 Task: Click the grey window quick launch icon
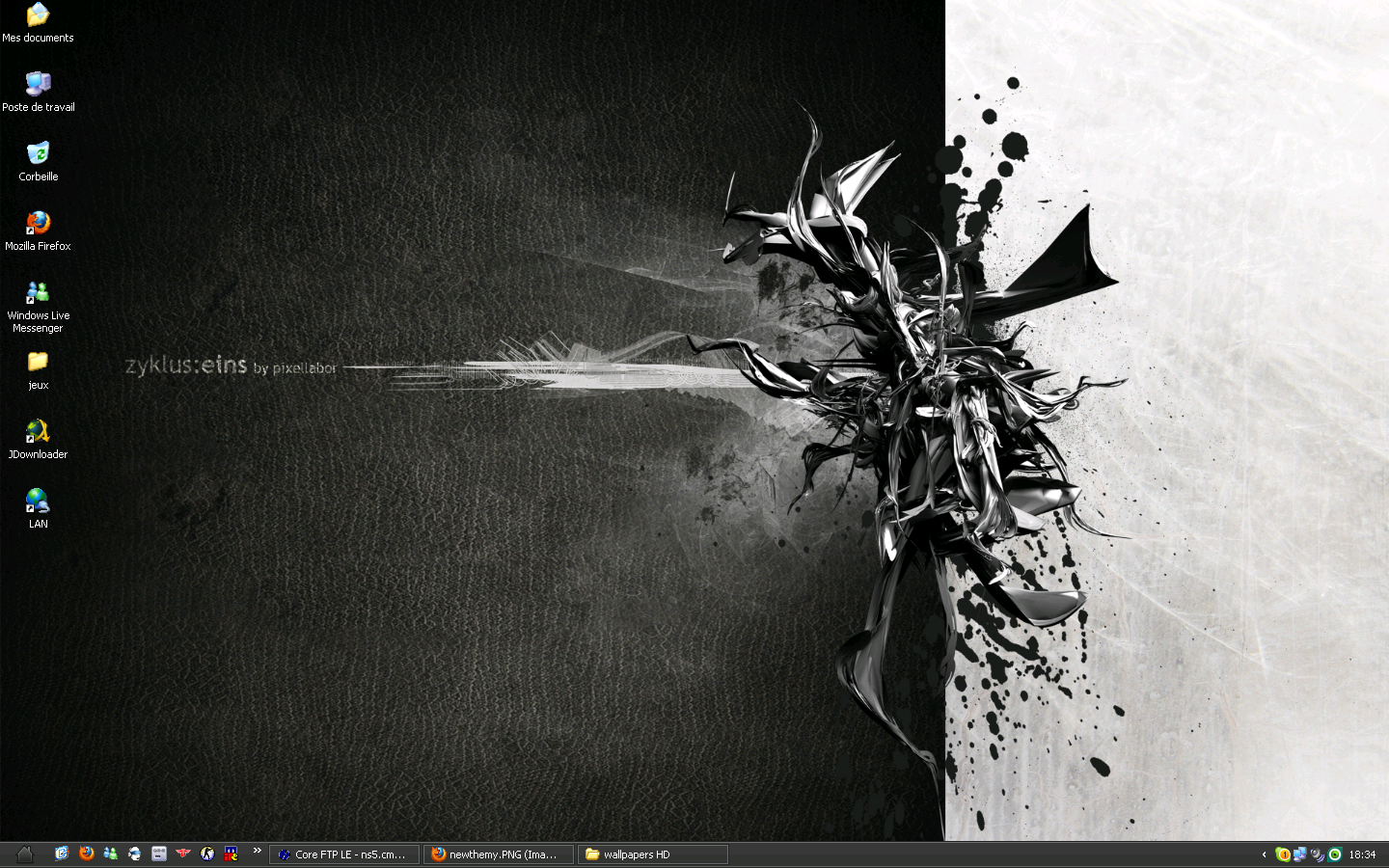(x=159, y=854)
